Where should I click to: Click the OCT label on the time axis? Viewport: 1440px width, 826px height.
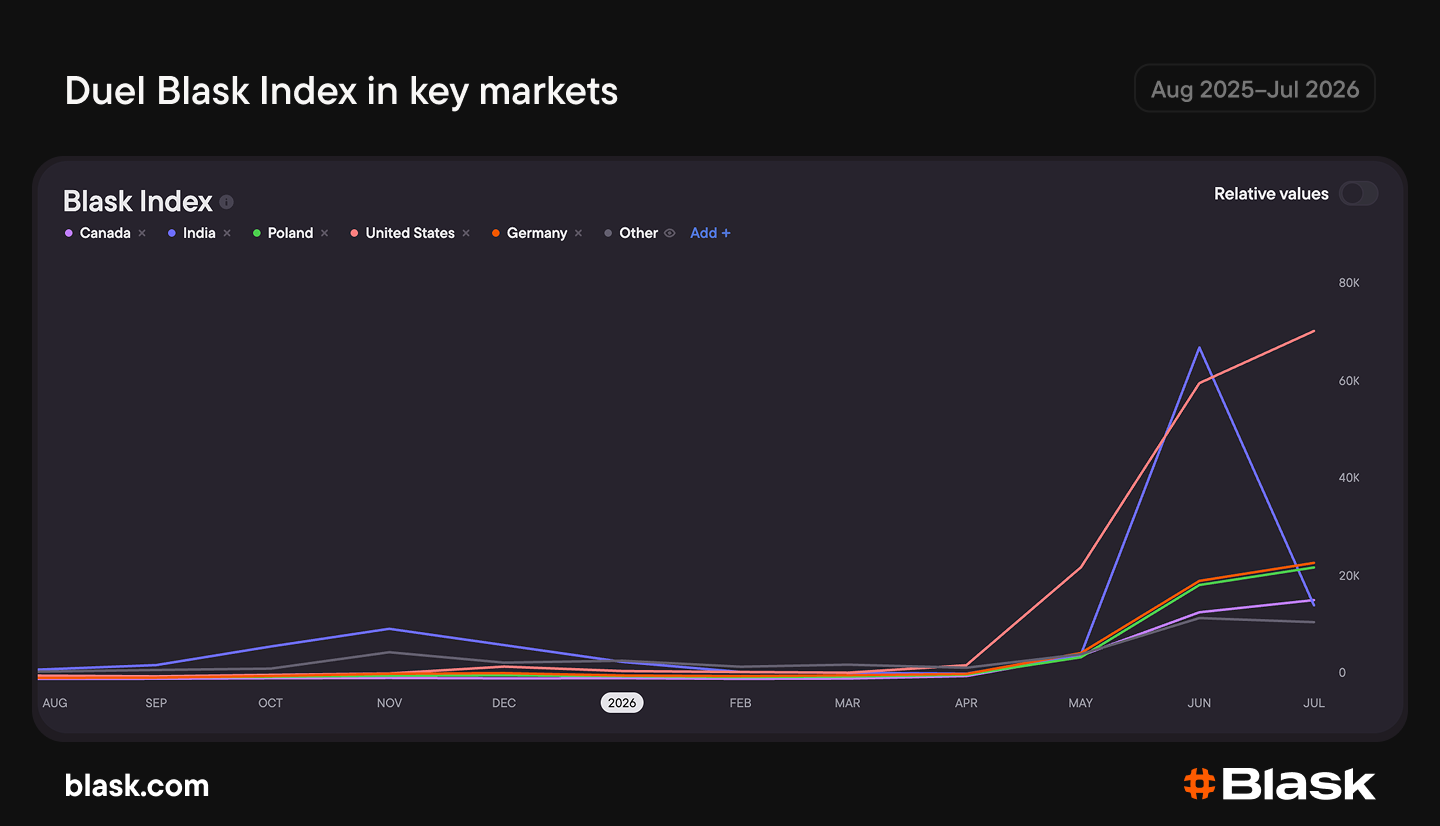271,703
